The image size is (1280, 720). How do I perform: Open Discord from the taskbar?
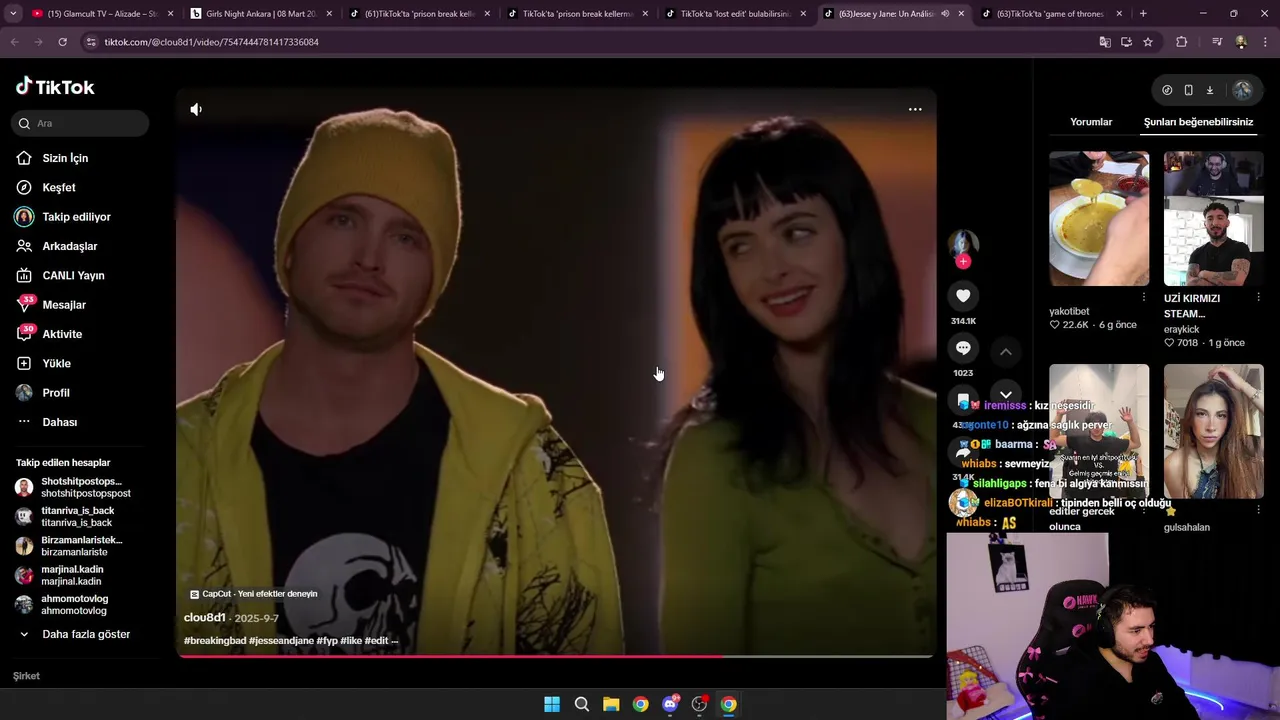(670, 704)
